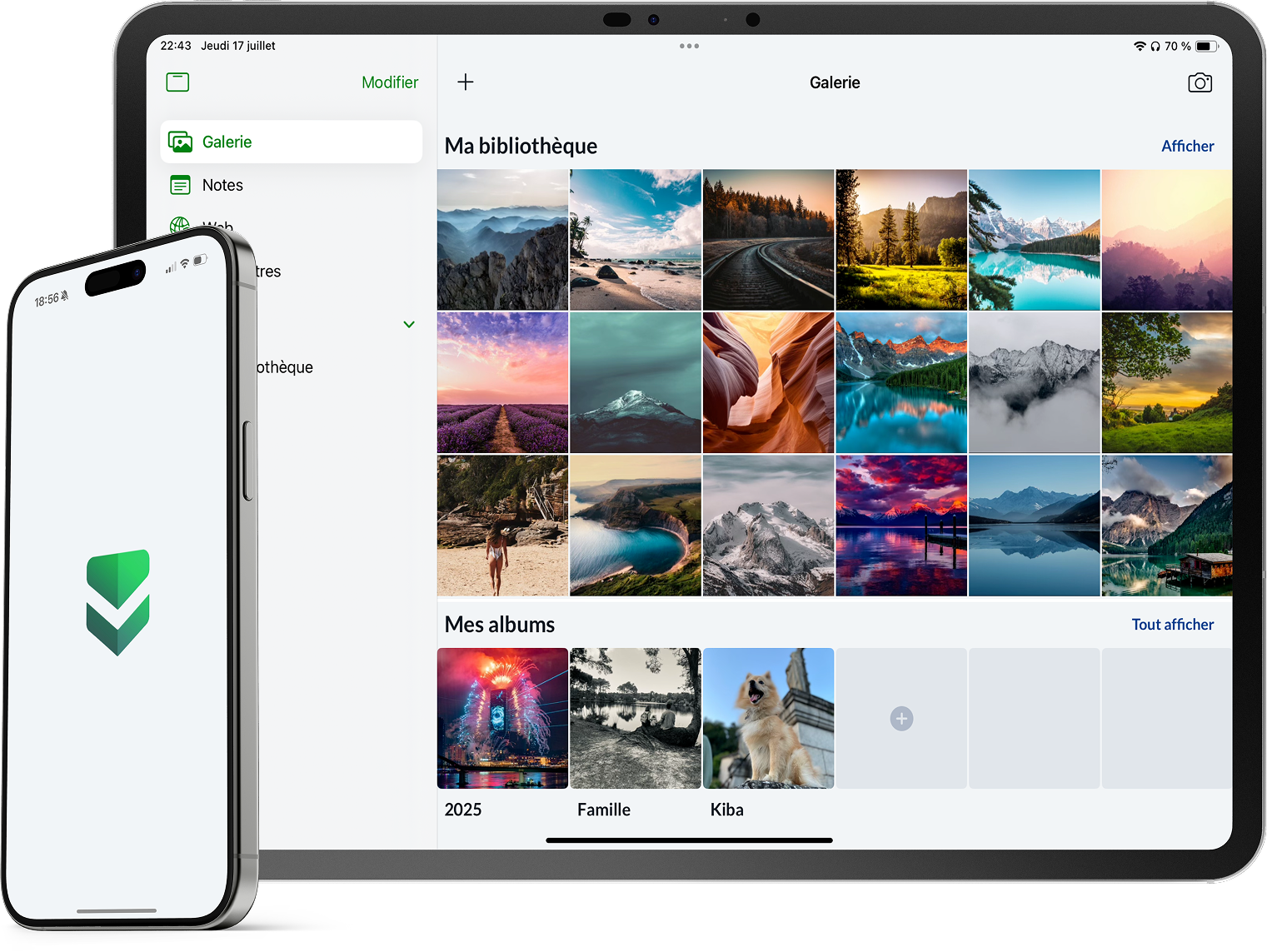Tap the Modifier button
The image size is (1267, 952).
390,82
